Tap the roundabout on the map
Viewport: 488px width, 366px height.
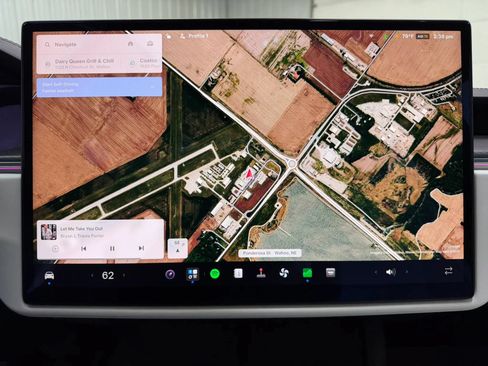click(292, 163)
